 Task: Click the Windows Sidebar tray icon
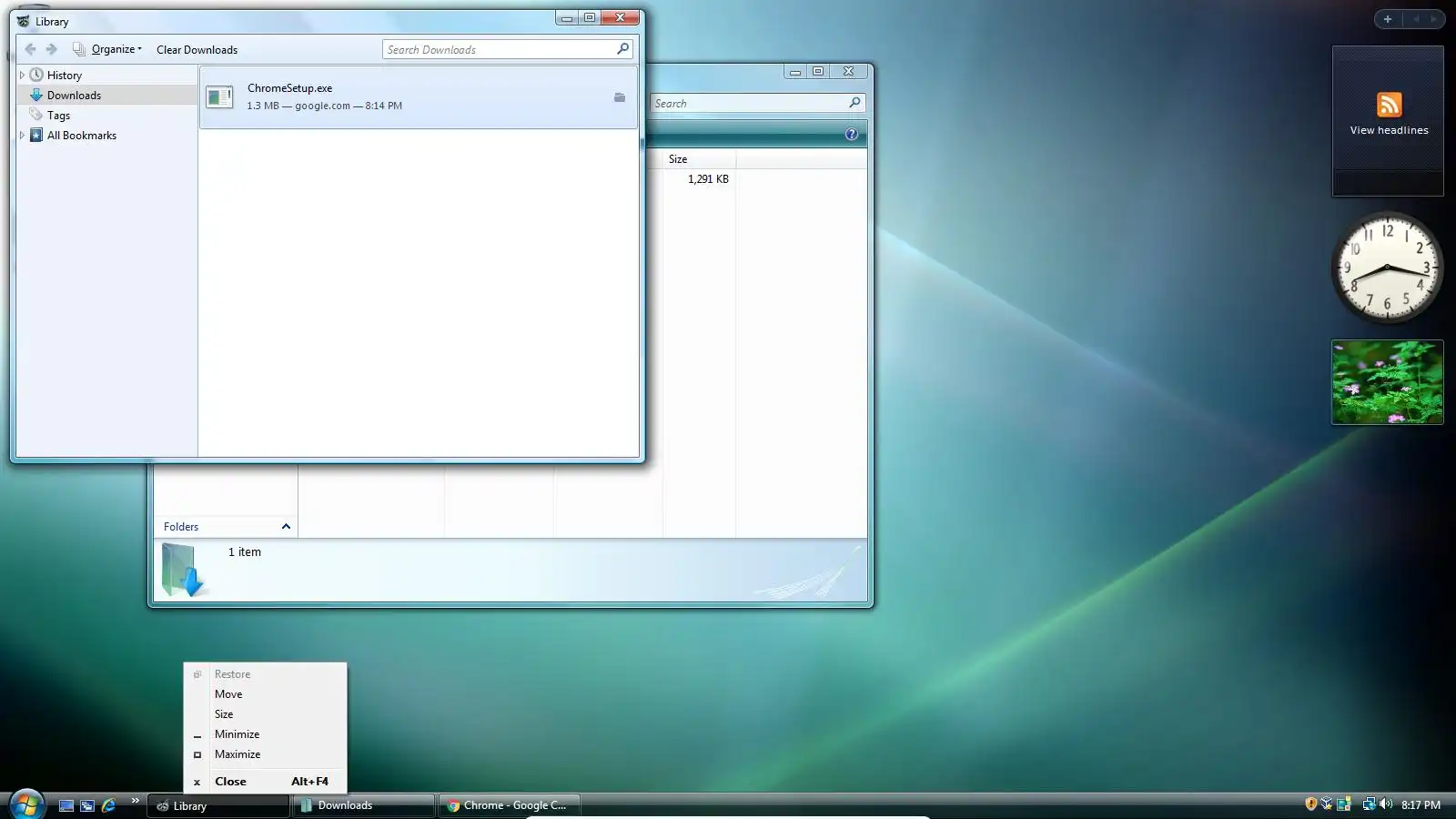pyautogui.click(x=1343, y=804)
